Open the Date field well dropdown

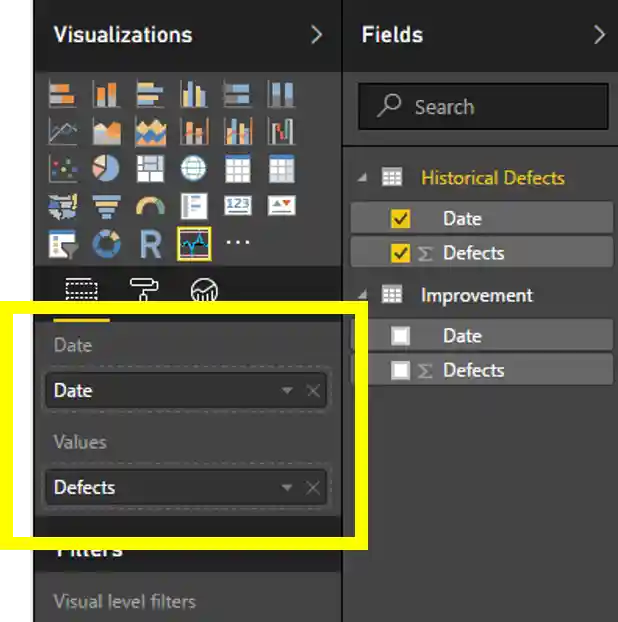287,391
